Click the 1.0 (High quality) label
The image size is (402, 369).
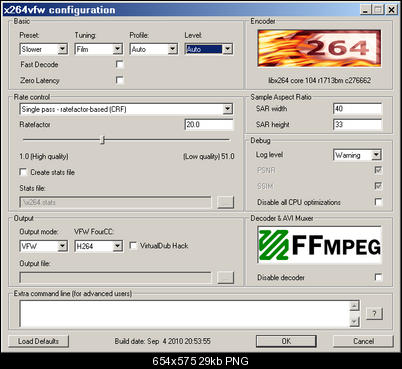44,156
